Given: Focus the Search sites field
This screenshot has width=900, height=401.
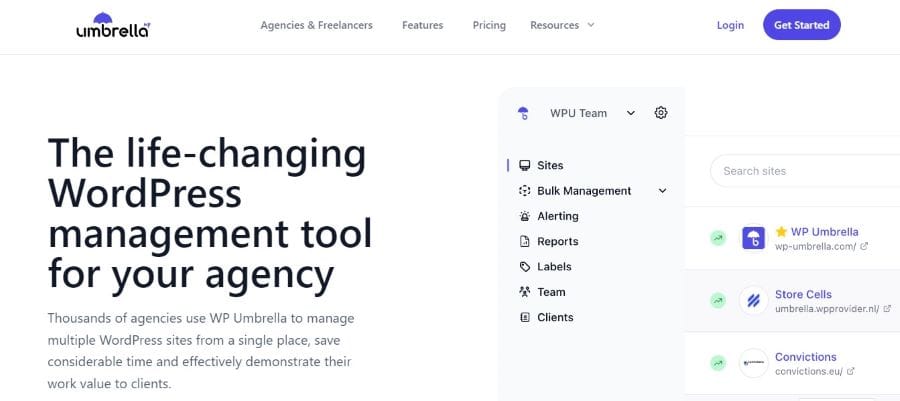Looking at the screenshot, I should (x=805, y=171).
